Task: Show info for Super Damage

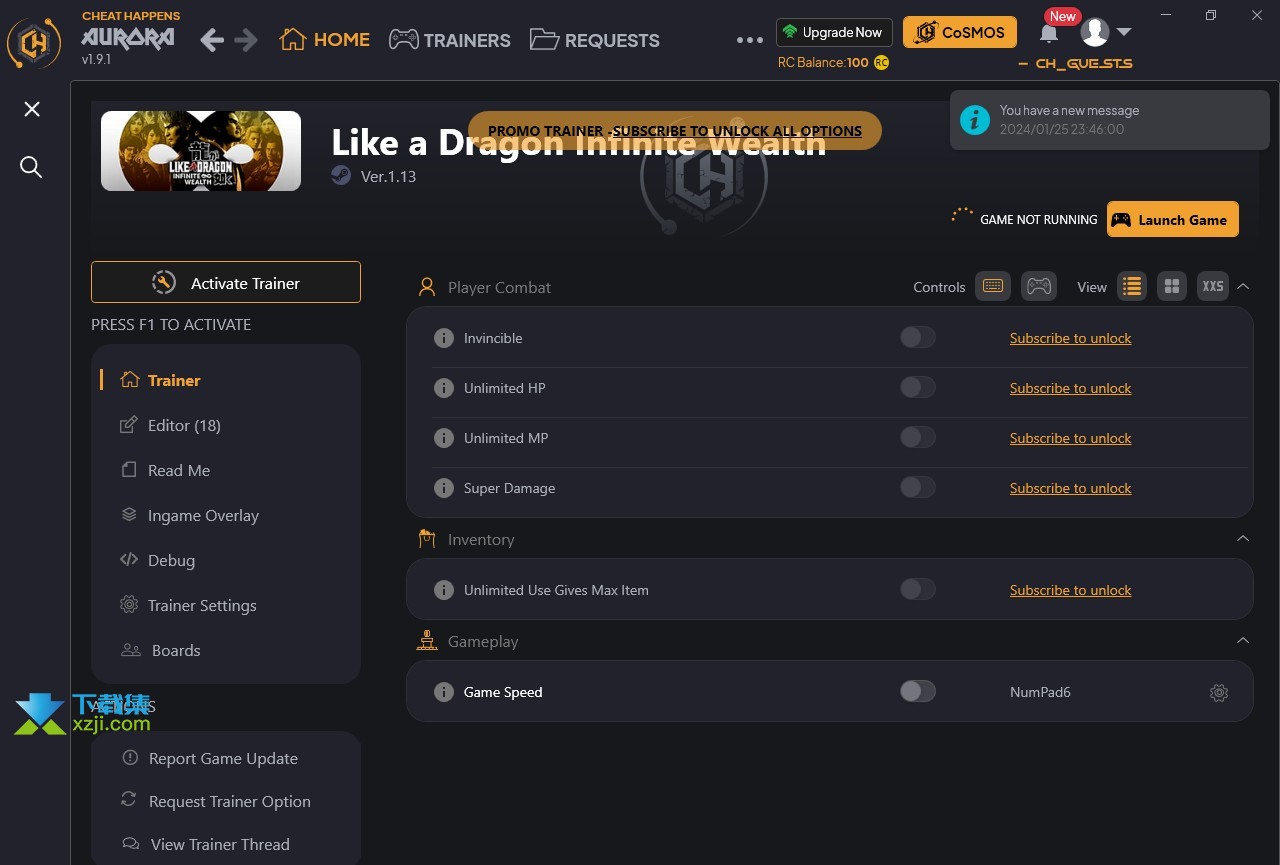Action: (x=444, y=488)
